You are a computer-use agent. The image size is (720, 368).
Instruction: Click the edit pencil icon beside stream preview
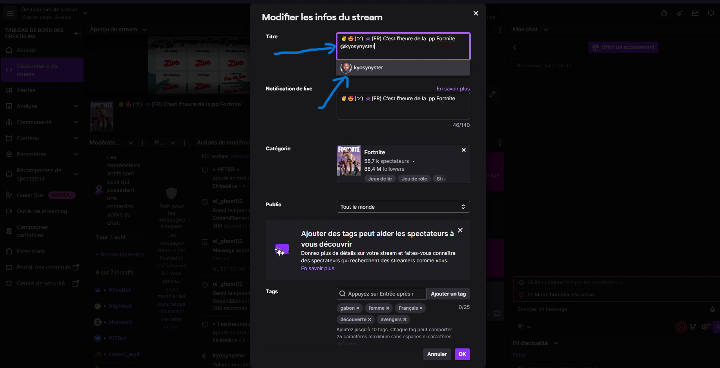pos(492,94)
